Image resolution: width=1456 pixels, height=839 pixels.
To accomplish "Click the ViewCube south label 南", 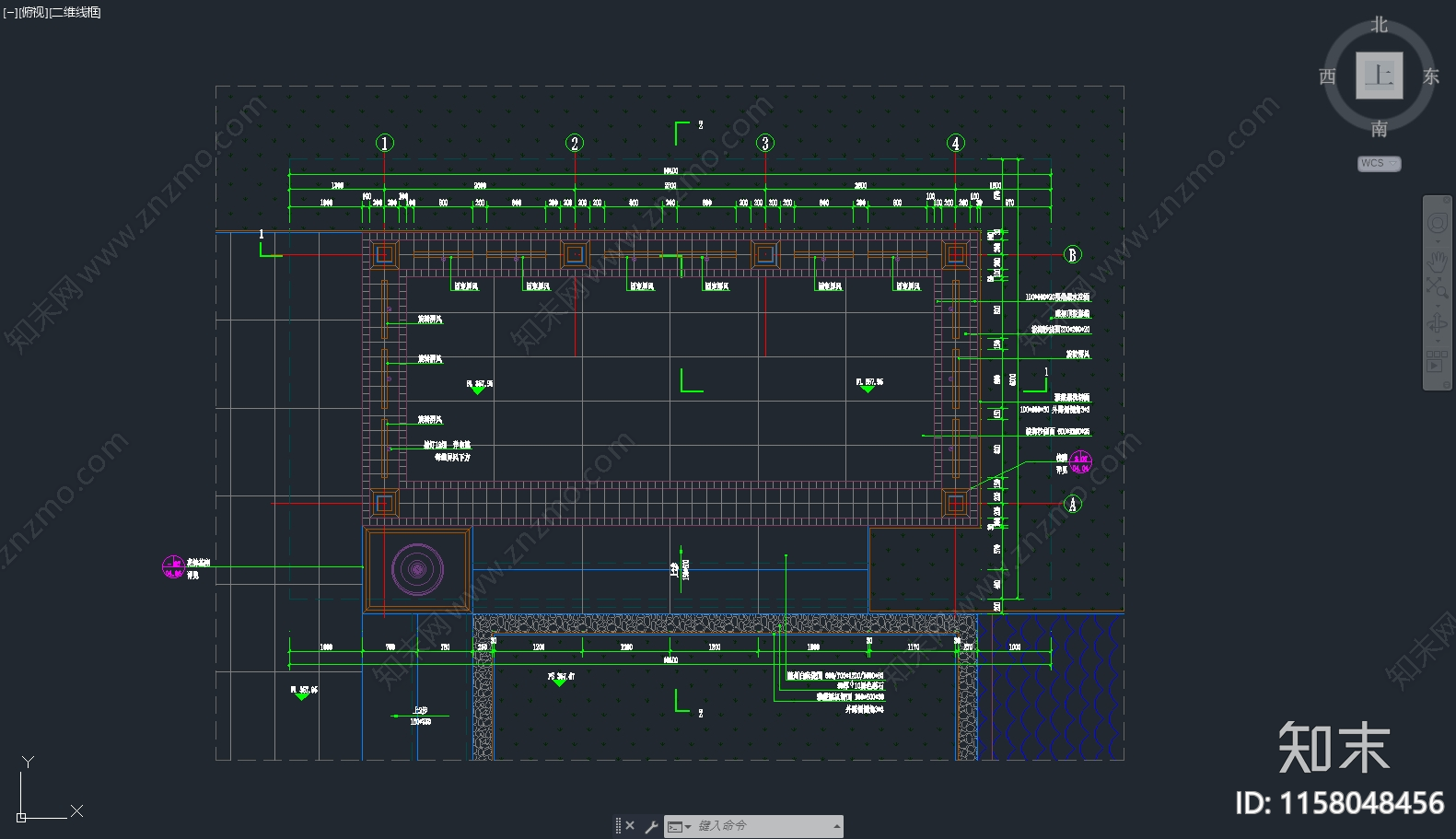I will tap(1379, 129).
